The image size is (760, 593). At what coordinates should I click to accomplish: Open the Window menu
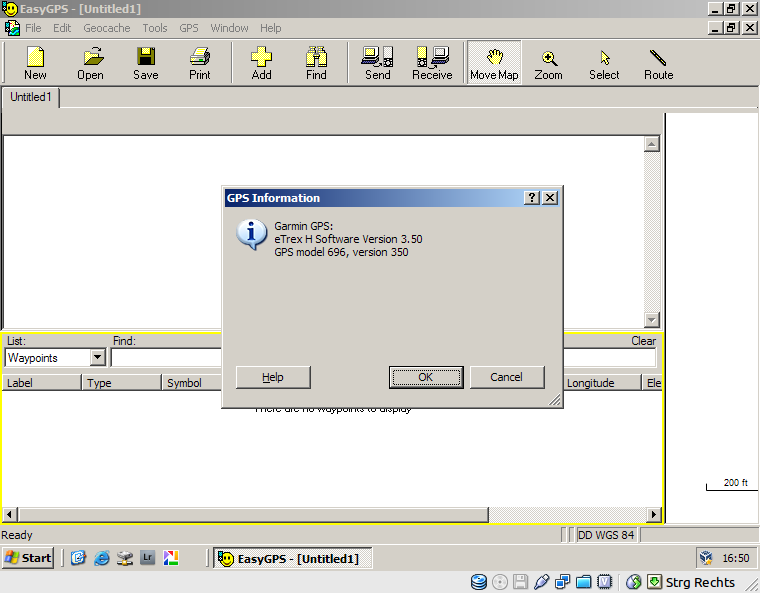click(x=229, y=28)
